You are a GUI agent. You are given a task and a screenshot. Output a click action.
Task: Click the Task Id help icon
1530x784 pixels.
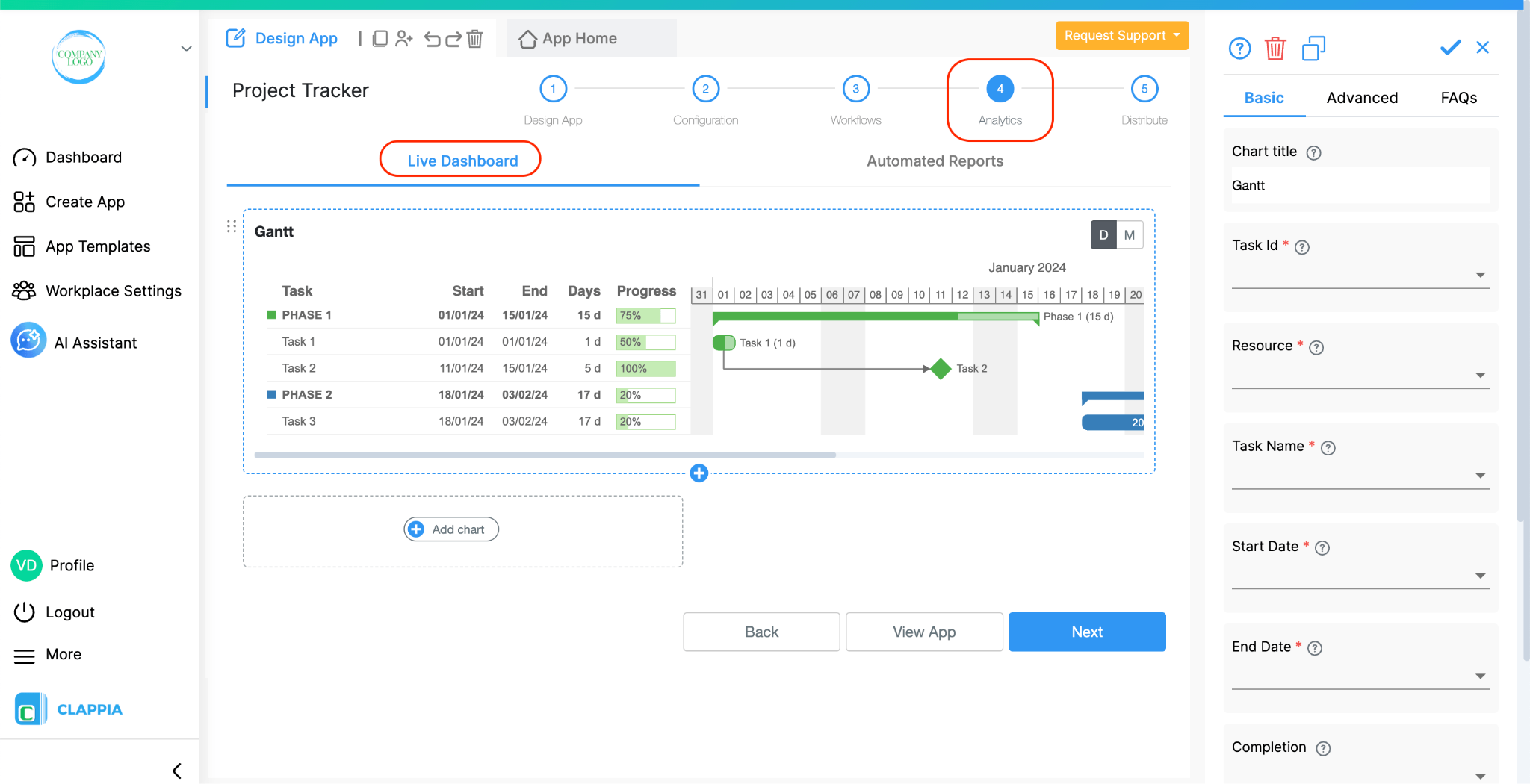coord(1302,247)
